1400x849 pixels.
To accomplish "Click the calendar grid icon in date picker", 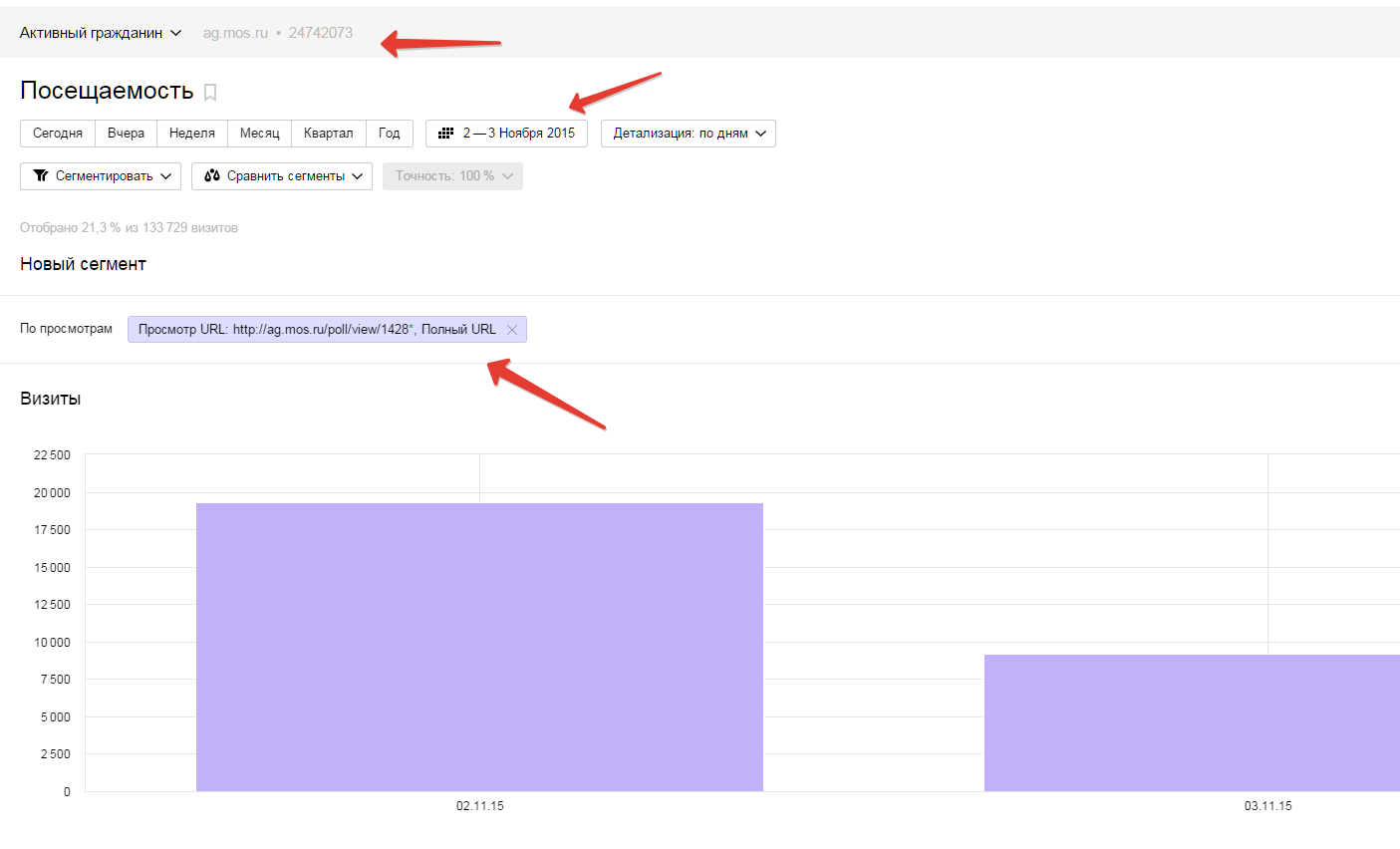I will click(445, 134).
